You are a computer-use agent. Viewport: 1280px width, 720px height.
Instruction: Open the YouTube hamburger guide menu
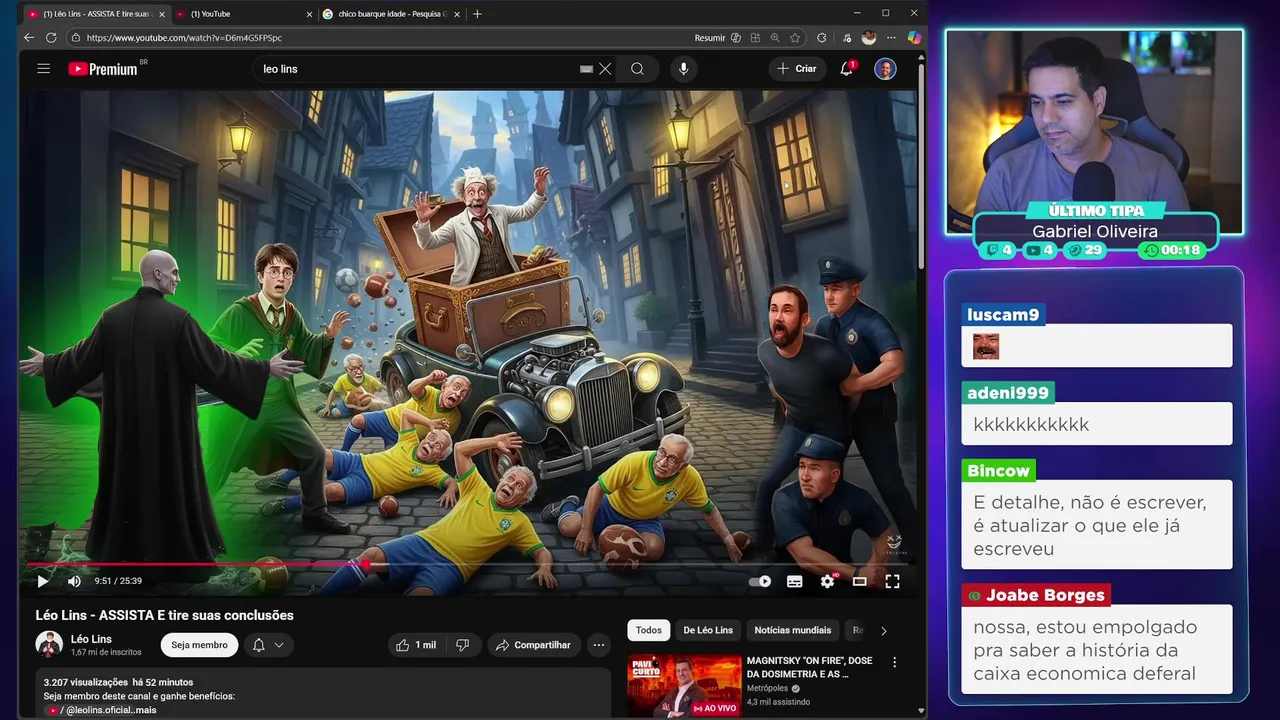point(43,69)
